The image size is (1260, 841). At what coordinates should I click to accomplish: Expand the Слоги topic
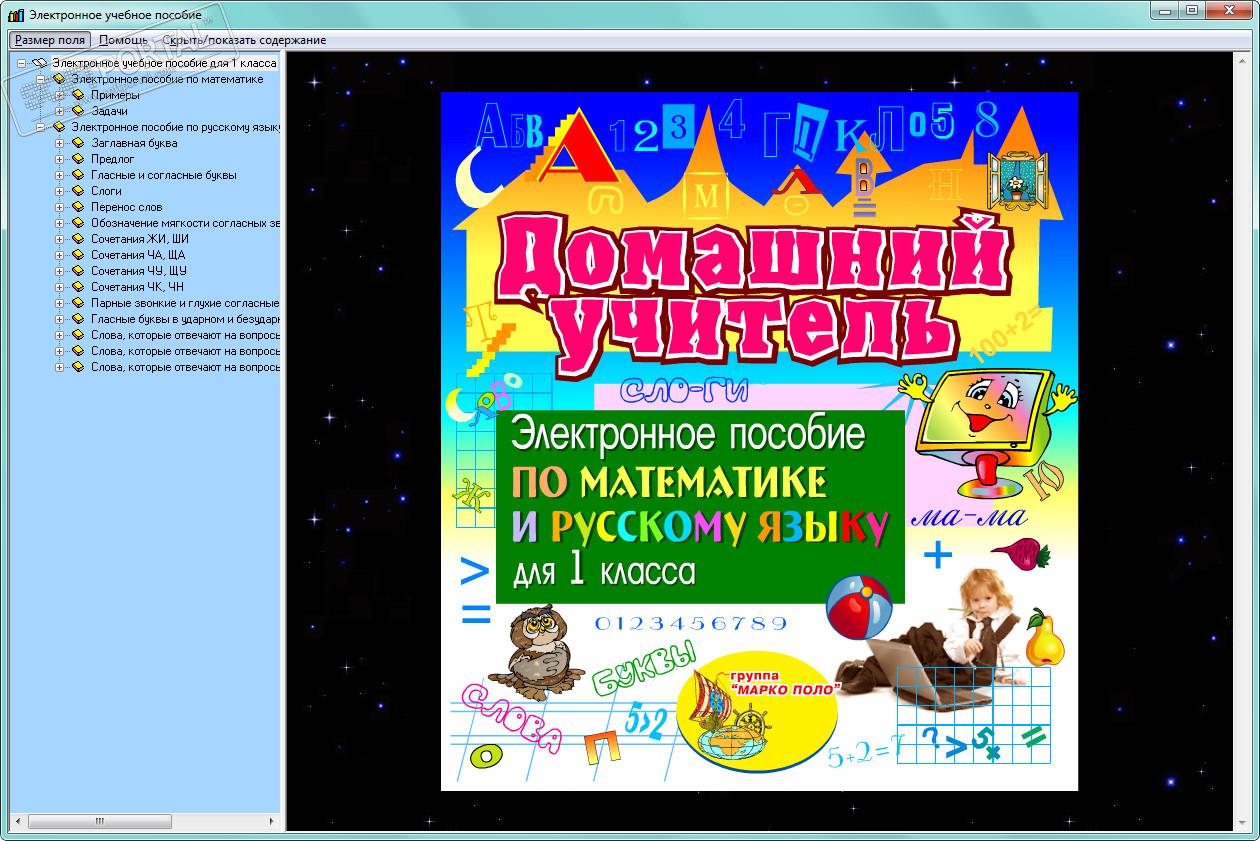pyautogui.click(x=60, y=191)
